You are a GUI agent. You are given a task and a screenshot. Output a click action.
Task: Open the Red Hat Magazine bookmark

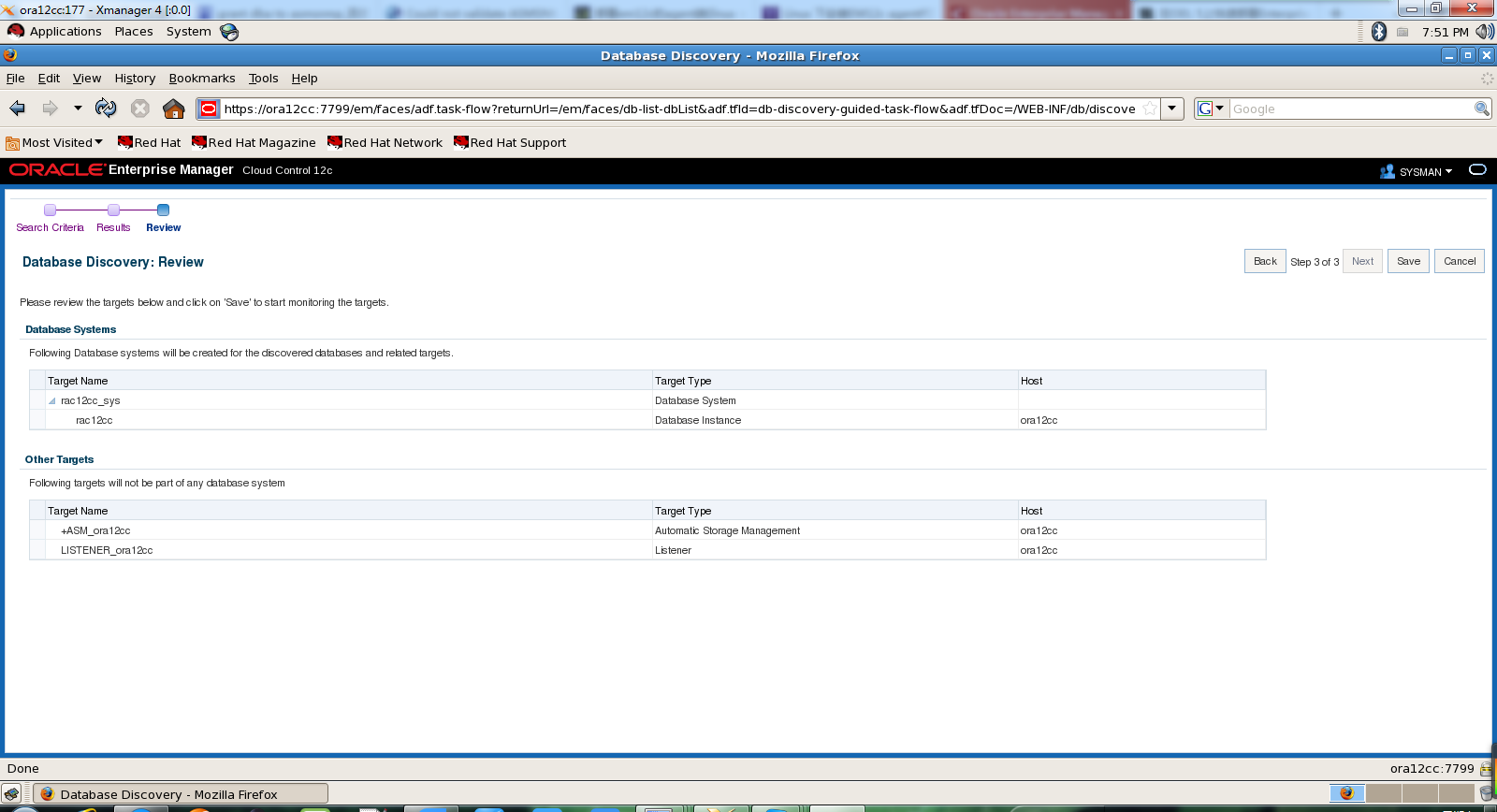coord(254,143)
